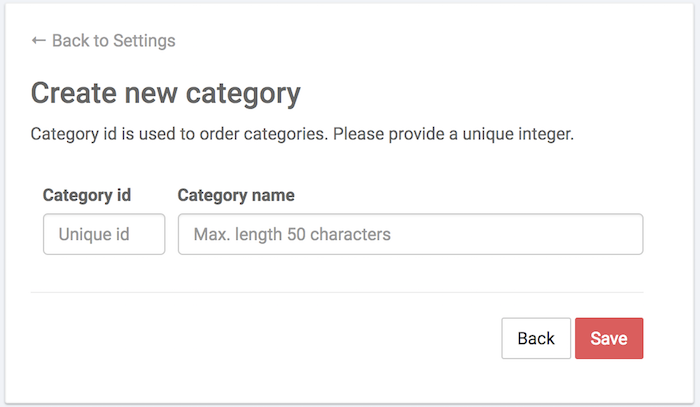700x407 pixels.
Task: Select the 'Max. length 50 characters' placeholder box
Action: (x=410, y=234)
